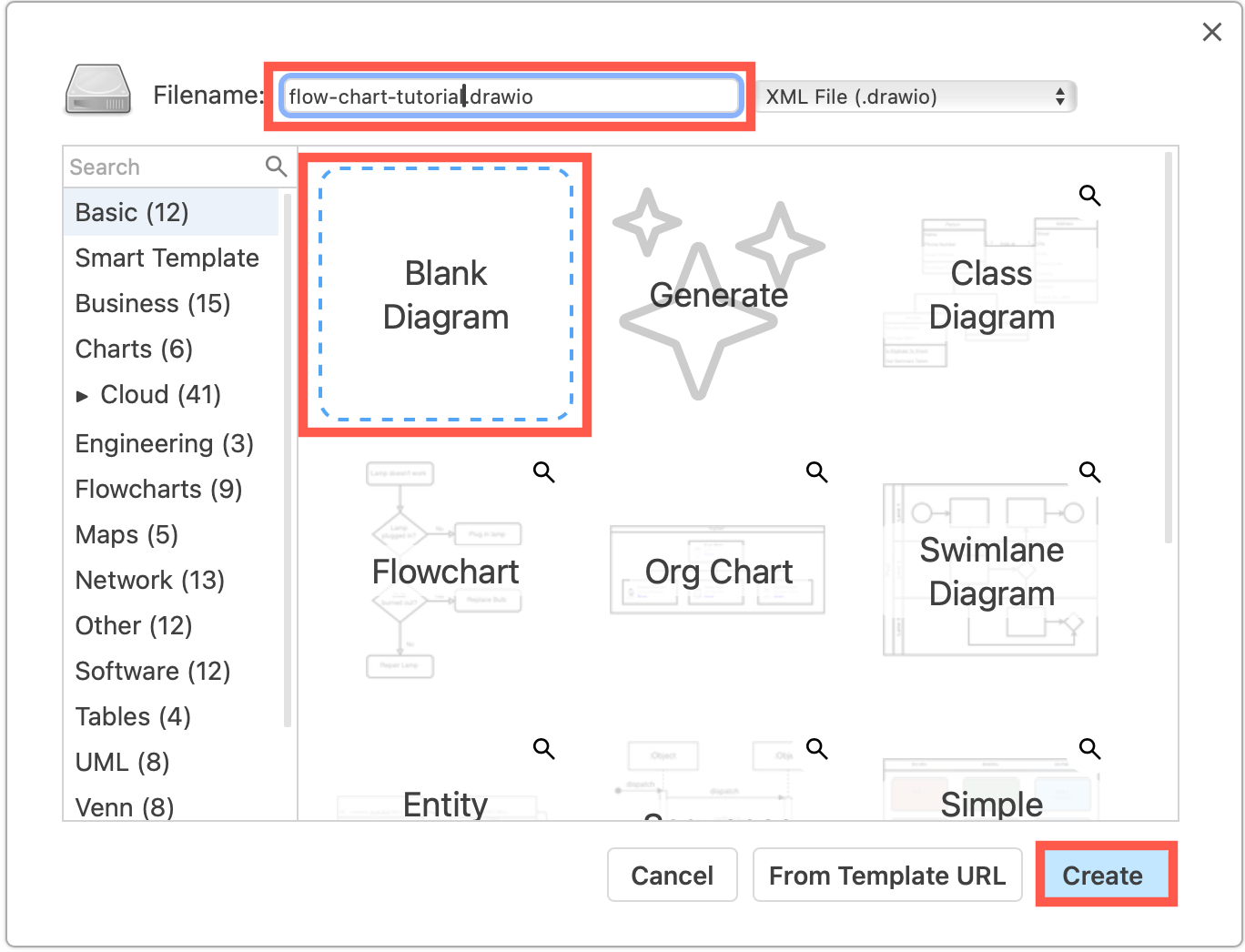Click into the flow-chart-tutorial filename field
This screenshot has width=1245, height=952.
tap(510, 96)
